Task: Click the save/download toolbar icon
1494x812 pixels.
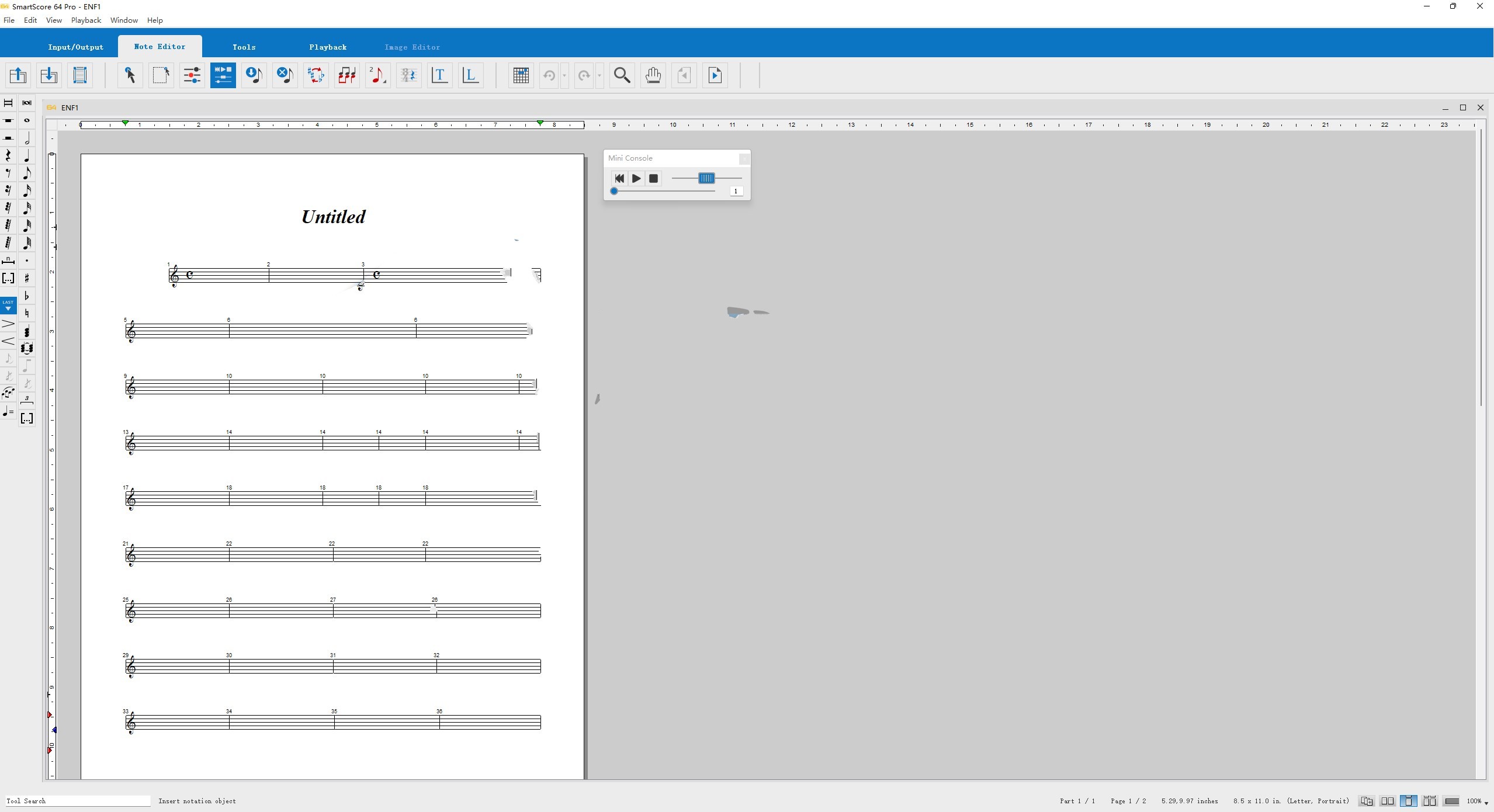Action: (49, 75)
